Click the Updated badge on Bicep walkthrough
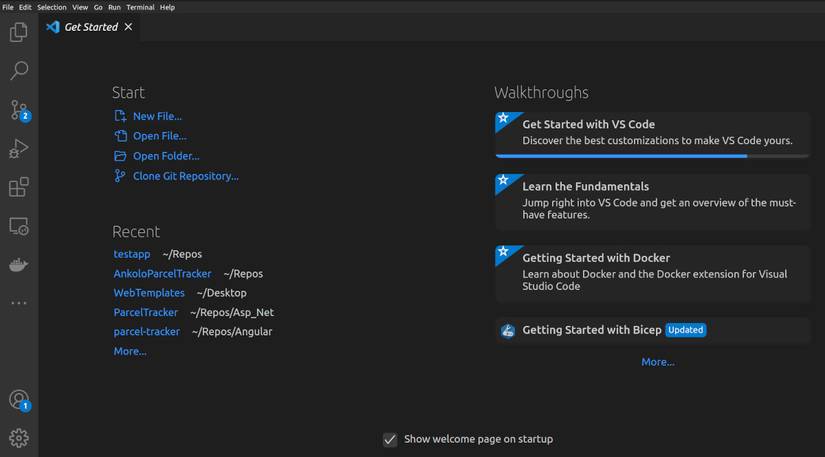825x457 pixels. (x=686, y=330)
